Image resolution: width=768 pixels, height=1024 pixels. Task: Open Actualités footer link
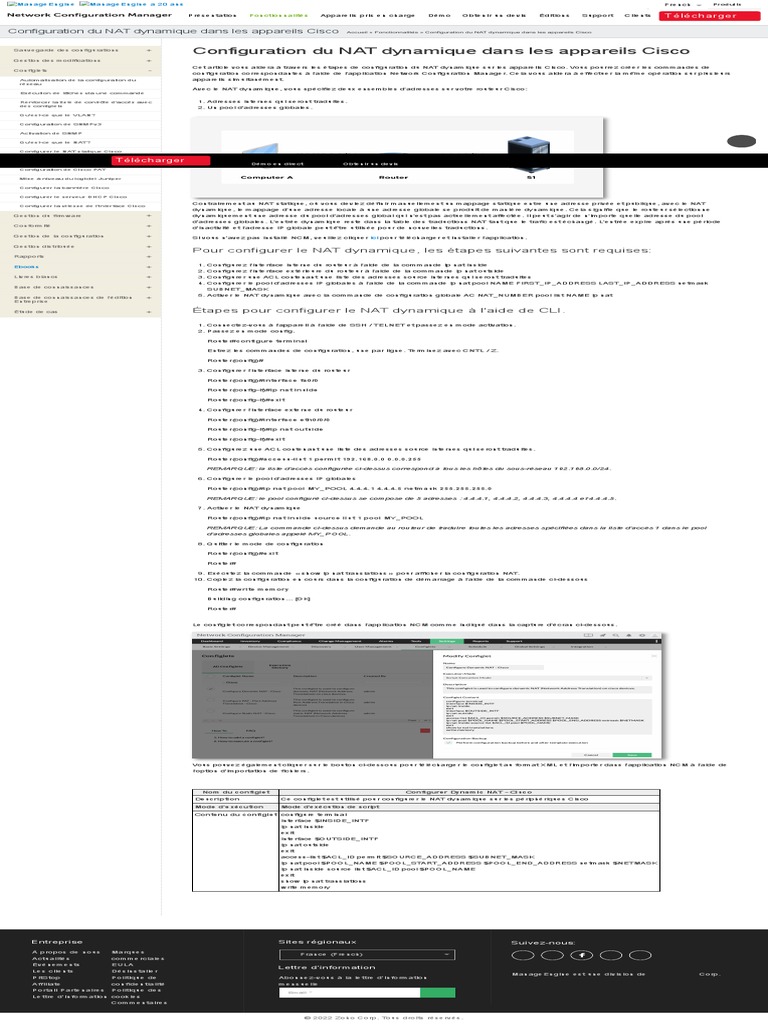click(50, 959)
